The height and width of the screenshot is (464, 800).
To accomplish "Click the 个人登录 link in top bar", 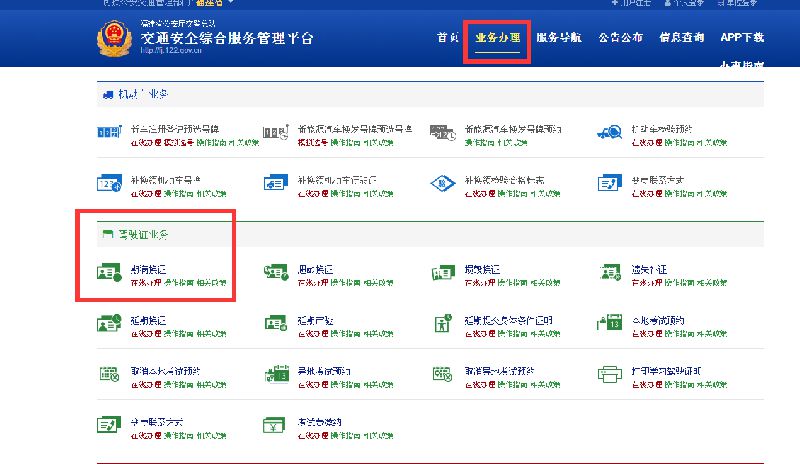I will click(684, 3).
